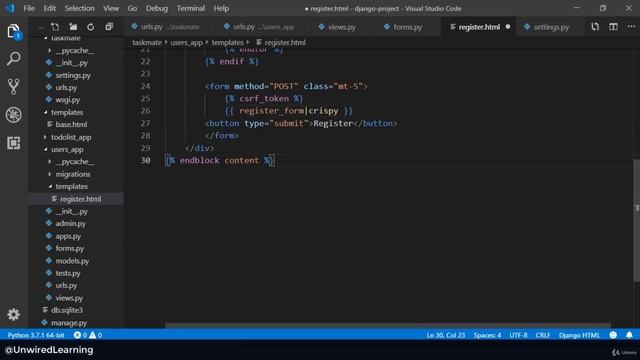Open the Help menu
Screen dimensions: 640x360
[221, 8]
